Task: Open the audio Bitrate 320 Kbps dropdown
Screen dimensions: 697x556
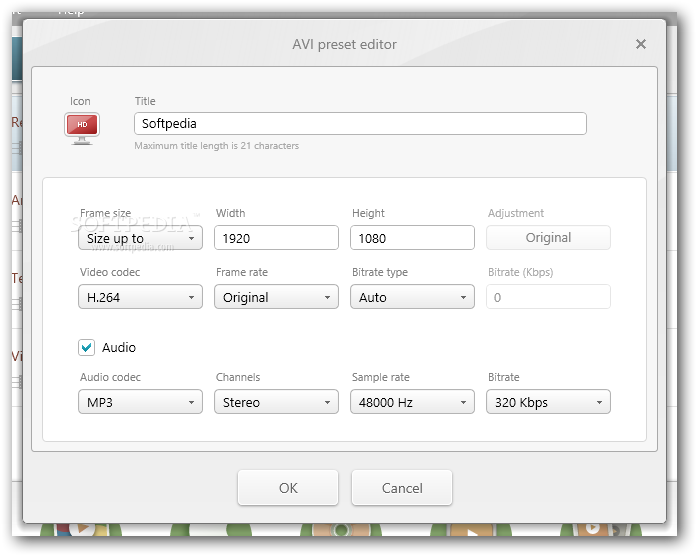Action: tap(548, 402)
